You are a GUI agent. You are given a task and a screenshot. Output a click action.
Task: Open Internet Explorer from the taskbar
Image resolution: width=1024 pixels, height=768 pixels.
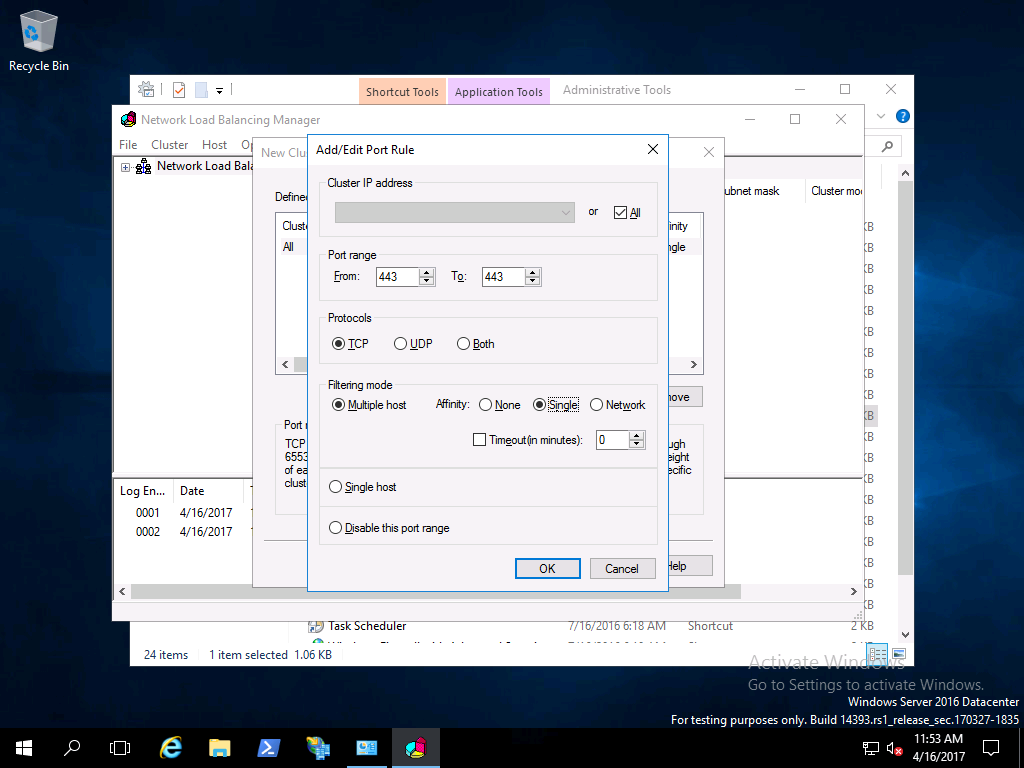coord(171,747)
